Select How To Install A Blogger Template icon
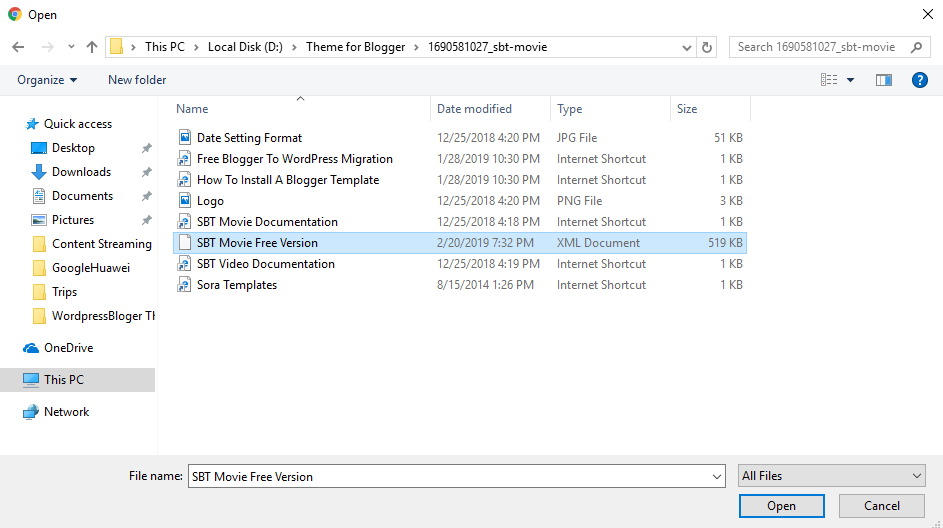 coord(185,180)
